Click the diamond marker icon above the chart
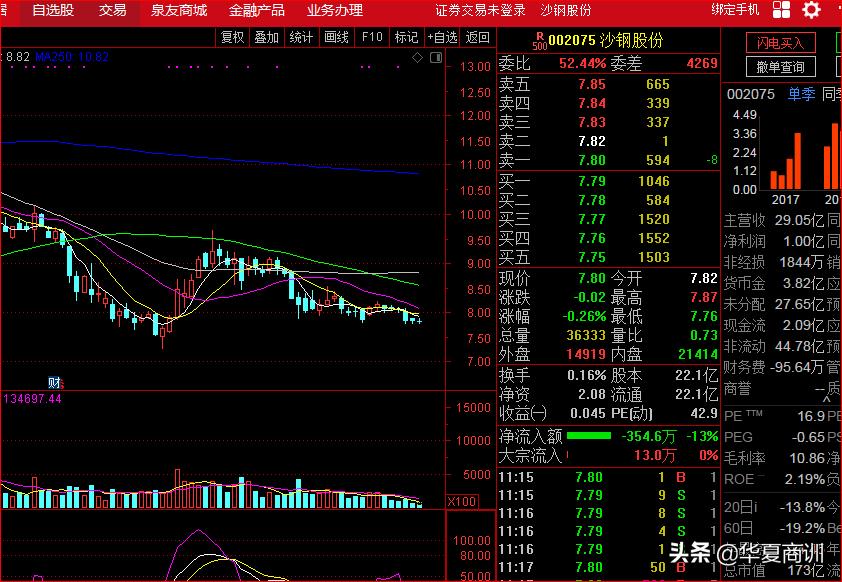The height and width of the screenshot is (582, 842). 418,59
